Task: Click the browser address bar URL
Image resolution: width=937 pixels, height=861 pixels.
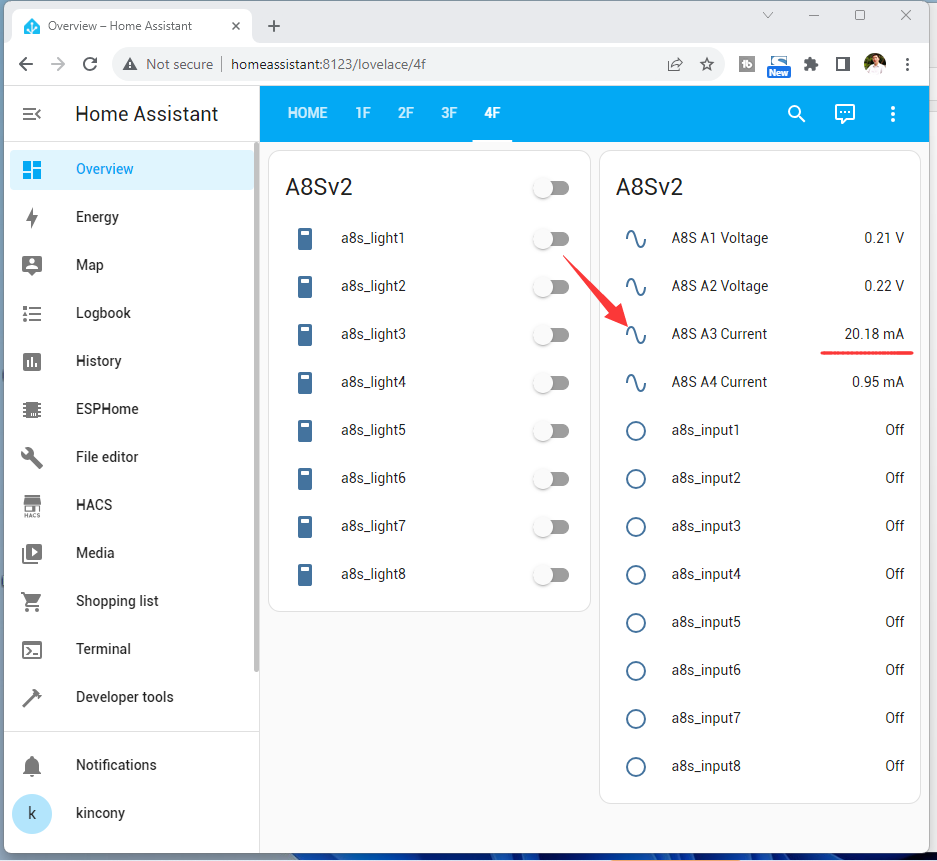Action: [x=330, y=64]
